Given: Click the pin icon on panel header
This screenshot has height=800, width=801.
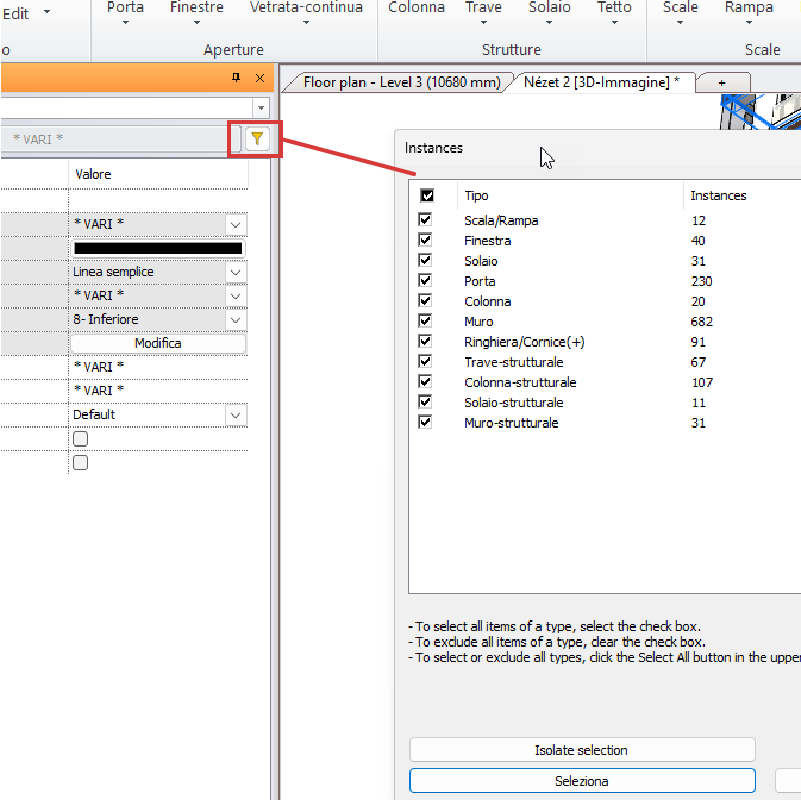Looking at the screenshot, I should (x=236, y=77).
